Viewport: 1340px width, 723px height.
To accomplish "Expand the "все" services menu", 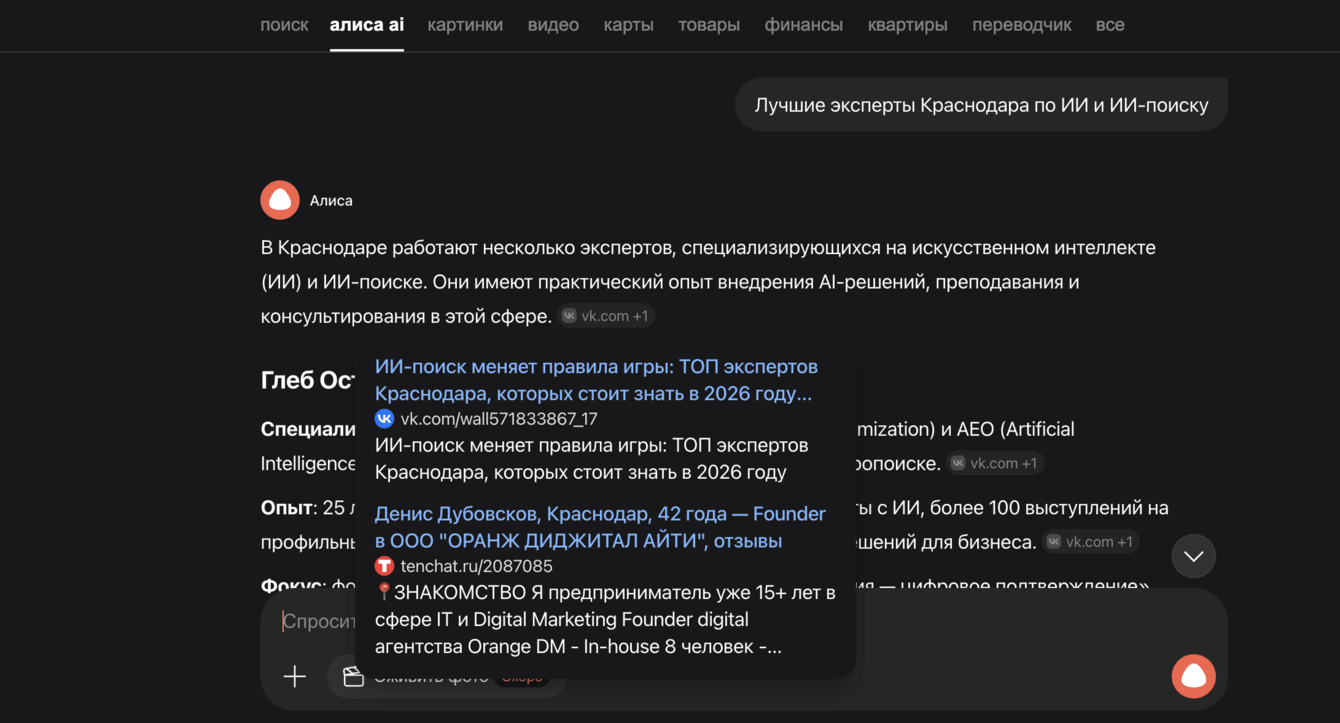I will [1109, 25].
